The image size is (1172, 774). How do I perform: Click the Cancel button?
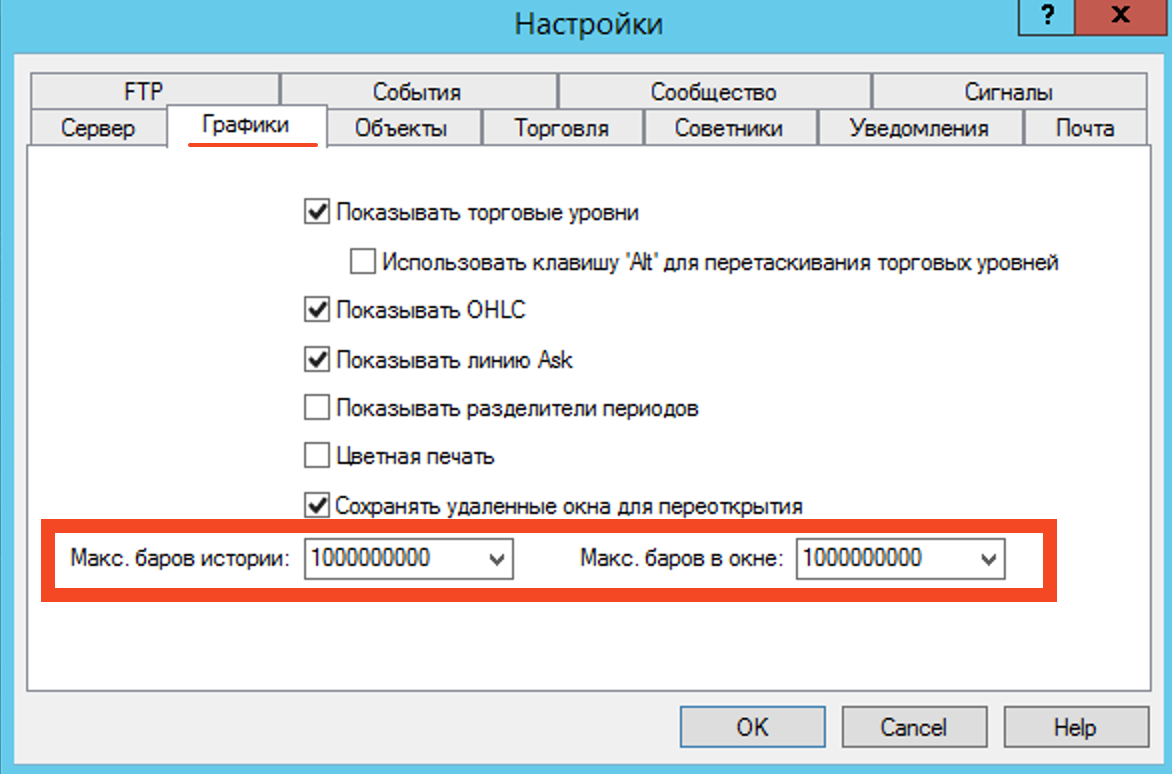click(914, 727)
